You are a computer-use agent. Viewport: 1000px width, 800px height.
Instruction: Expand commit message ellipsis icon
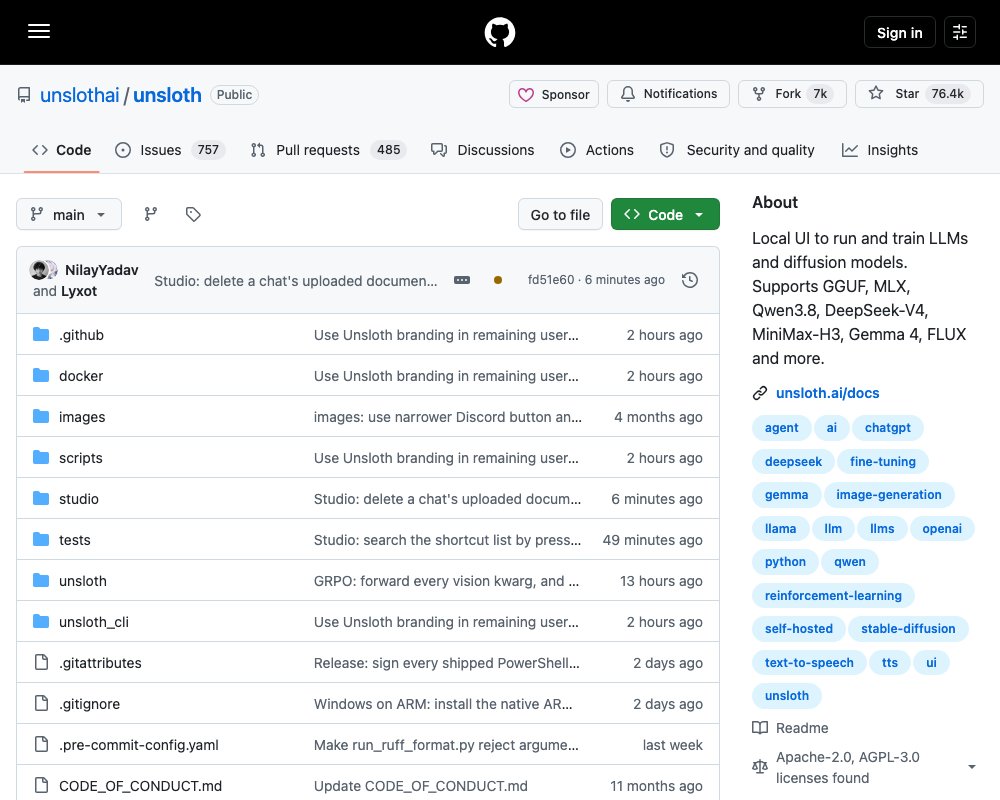point(462,280)
